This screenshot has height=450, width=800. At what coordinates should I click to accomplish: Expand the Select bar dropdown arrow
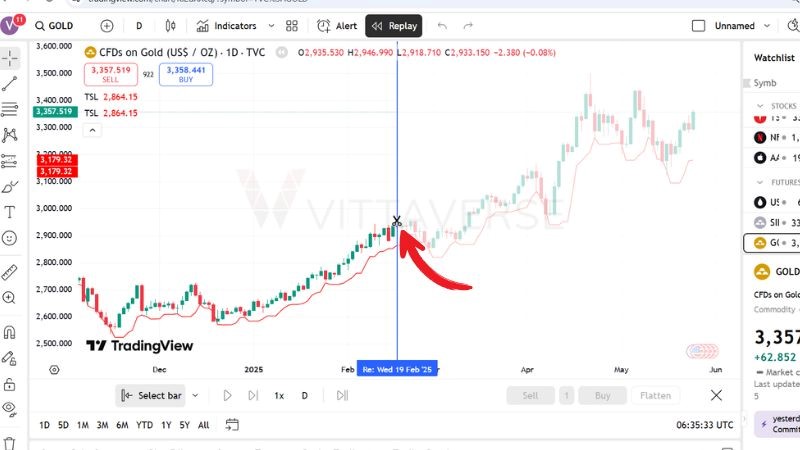(195, 396)
